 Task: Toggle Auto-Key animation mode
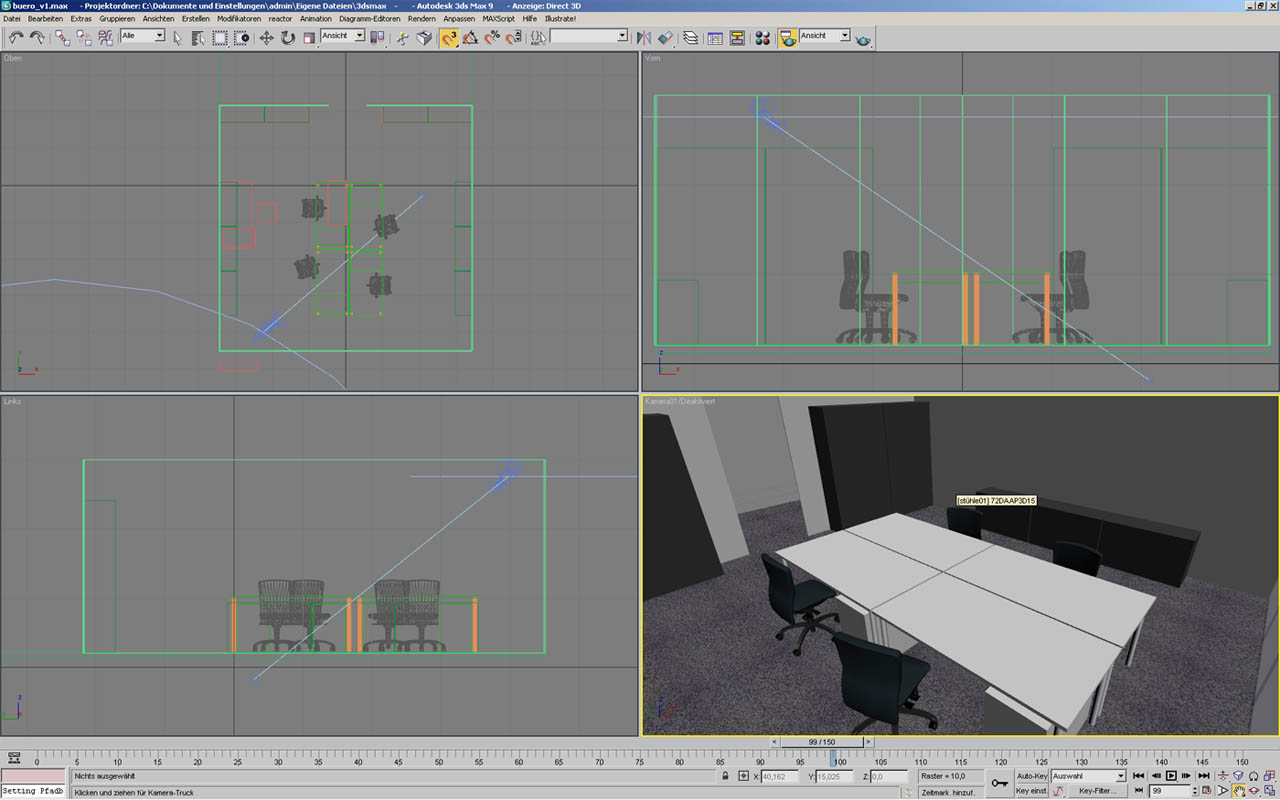coord(1031,776)
